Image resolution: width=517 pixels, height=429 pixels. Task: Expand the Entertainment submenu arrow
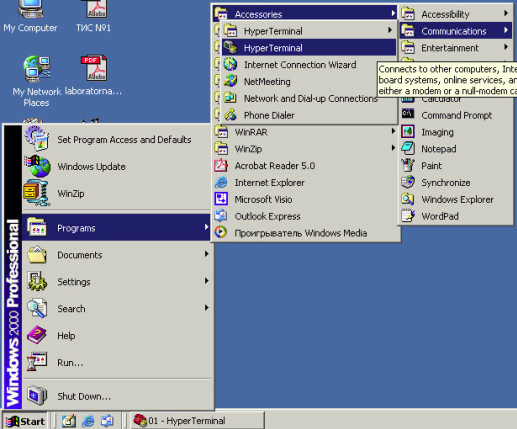pos(506,47)
